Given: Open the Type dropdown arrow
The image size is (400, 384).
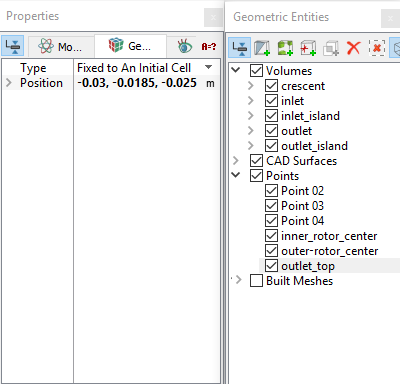Looking at the screenshot, I should point(209,67).
